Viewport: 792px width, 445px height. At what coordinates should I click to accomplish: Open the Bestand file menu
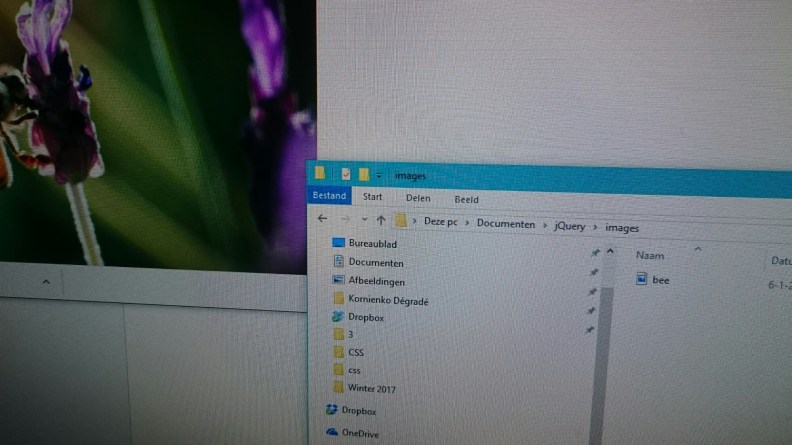329,196
